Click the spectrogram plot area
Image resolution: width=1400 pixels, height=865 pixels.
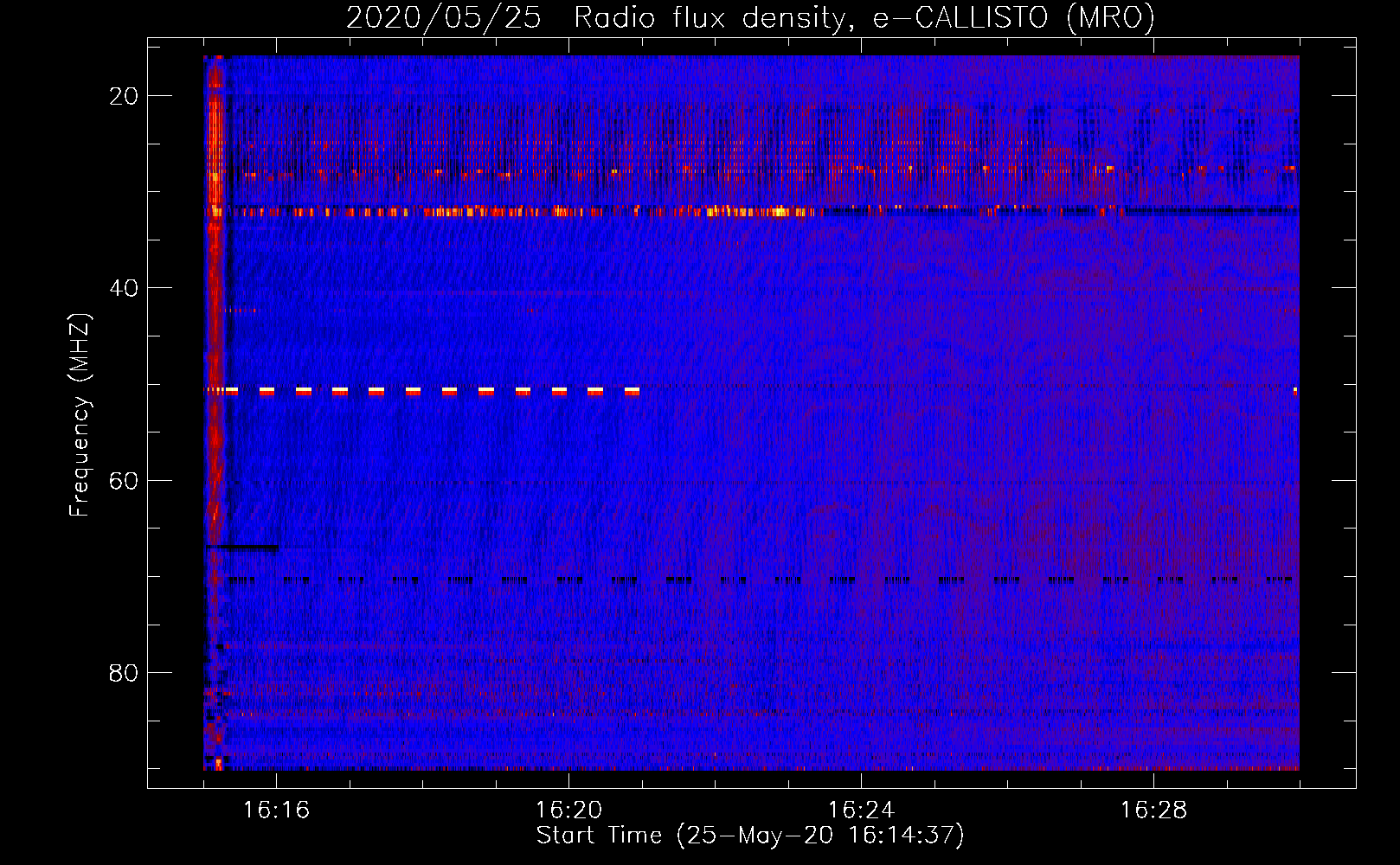click(751, 413)
